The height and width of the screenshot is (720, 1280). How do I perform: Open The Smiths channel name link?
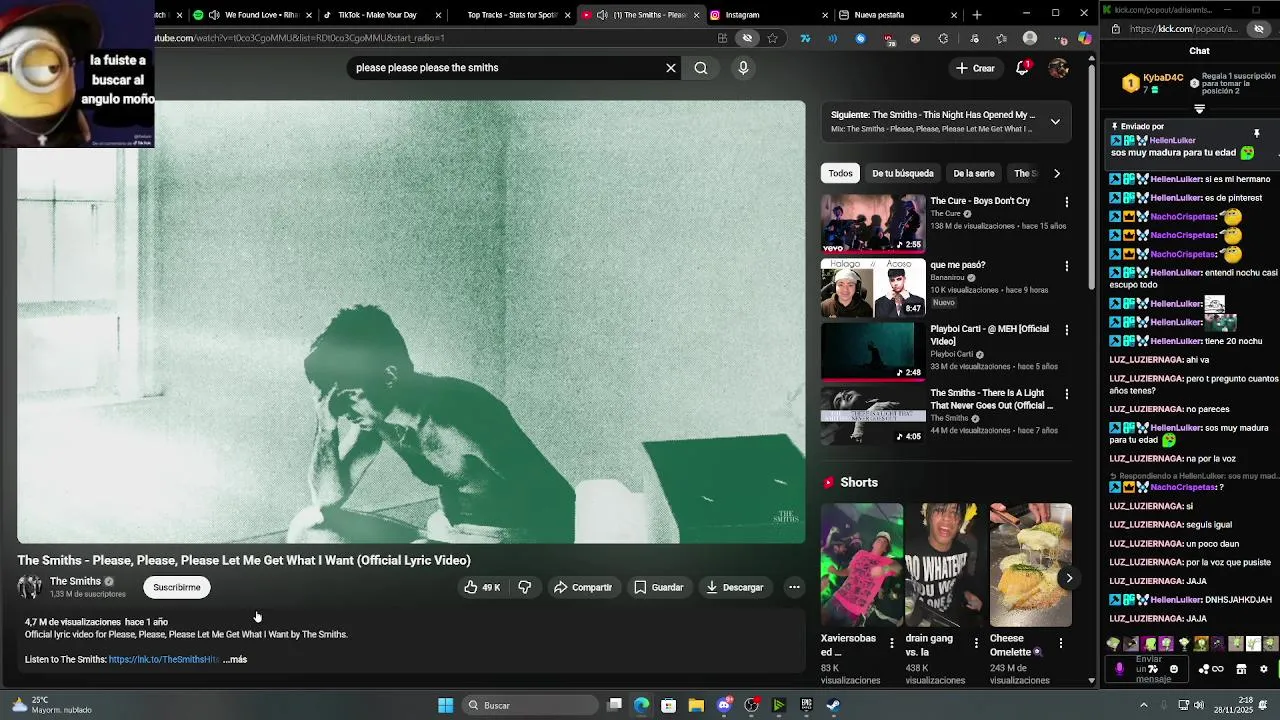tap(75, 581)
